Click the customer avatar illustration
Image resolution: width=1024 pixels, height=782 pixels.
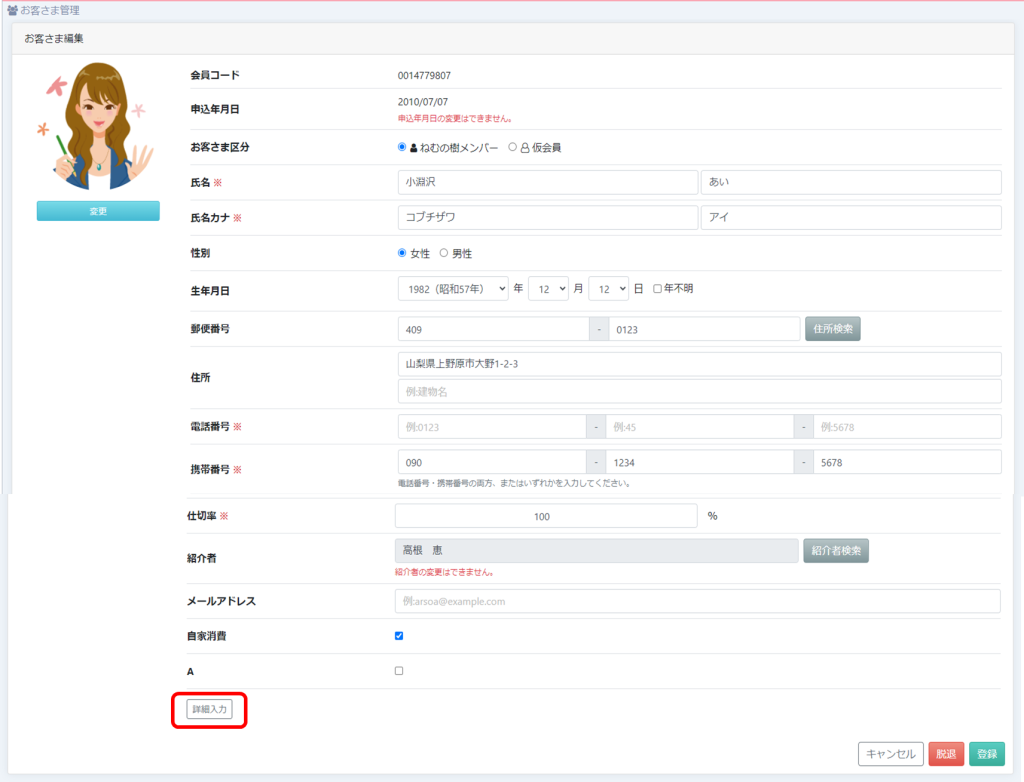(x=98, y=128)
